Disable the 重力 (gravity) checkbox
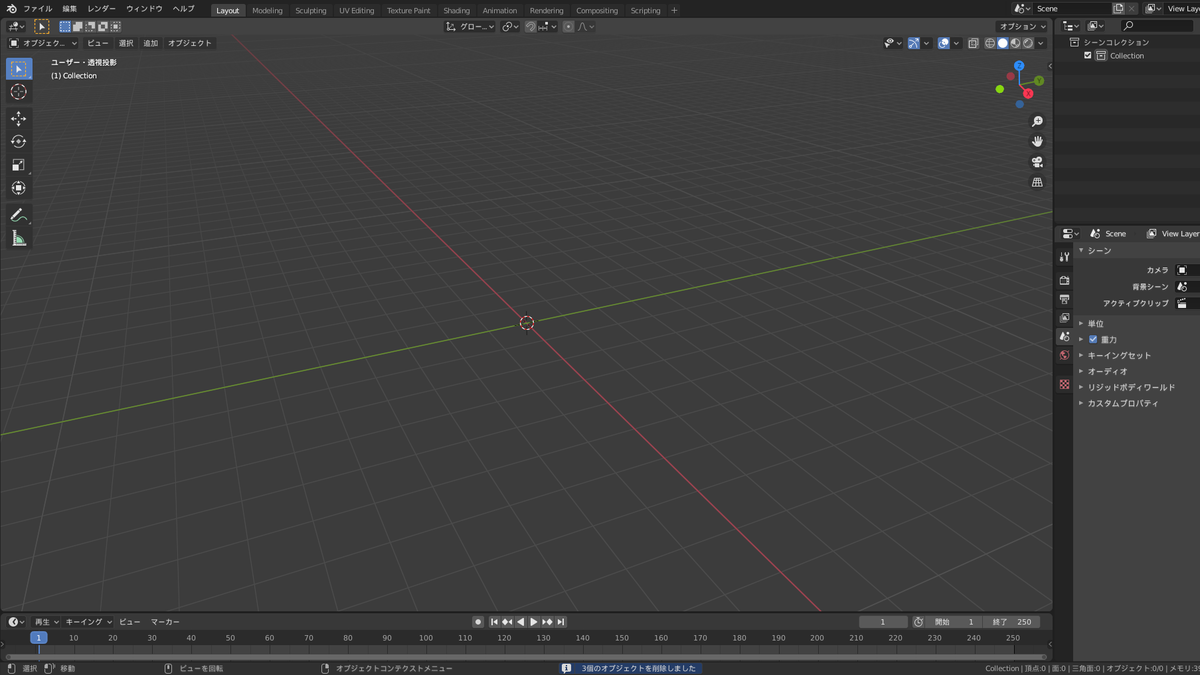This screenshot has height=675, width=1200. click(x=1093, y=339)
